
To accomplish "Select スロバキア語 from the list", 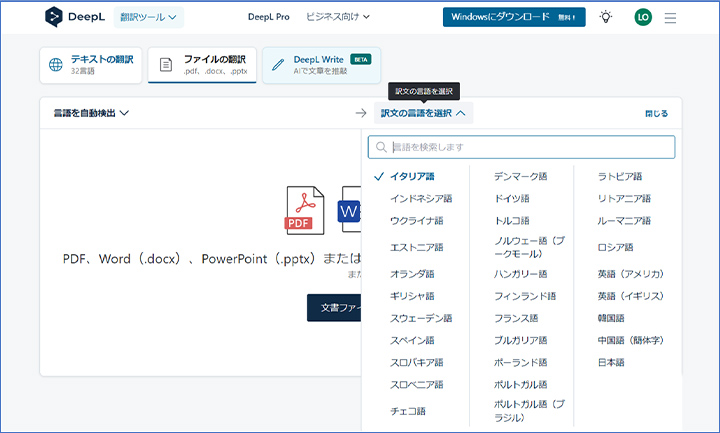I will (416, 362).
